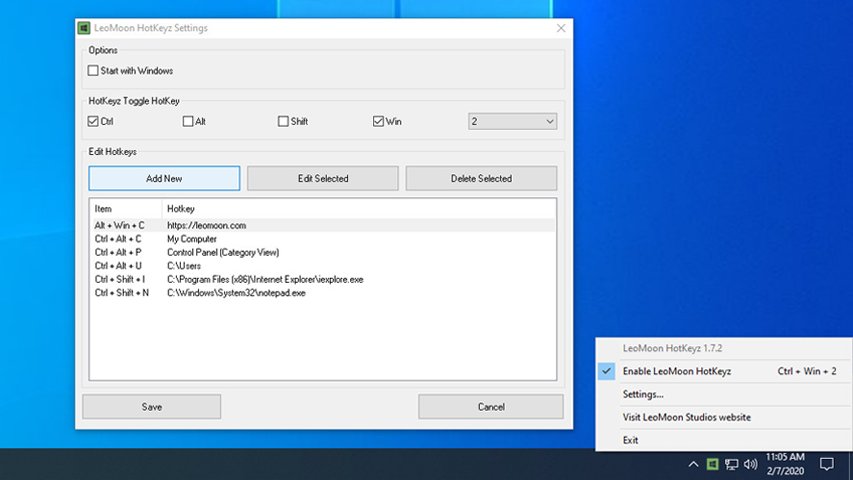
Task: Click the LeoMoon HotKeyz green tray icon
Action: [x=712, y=464]
